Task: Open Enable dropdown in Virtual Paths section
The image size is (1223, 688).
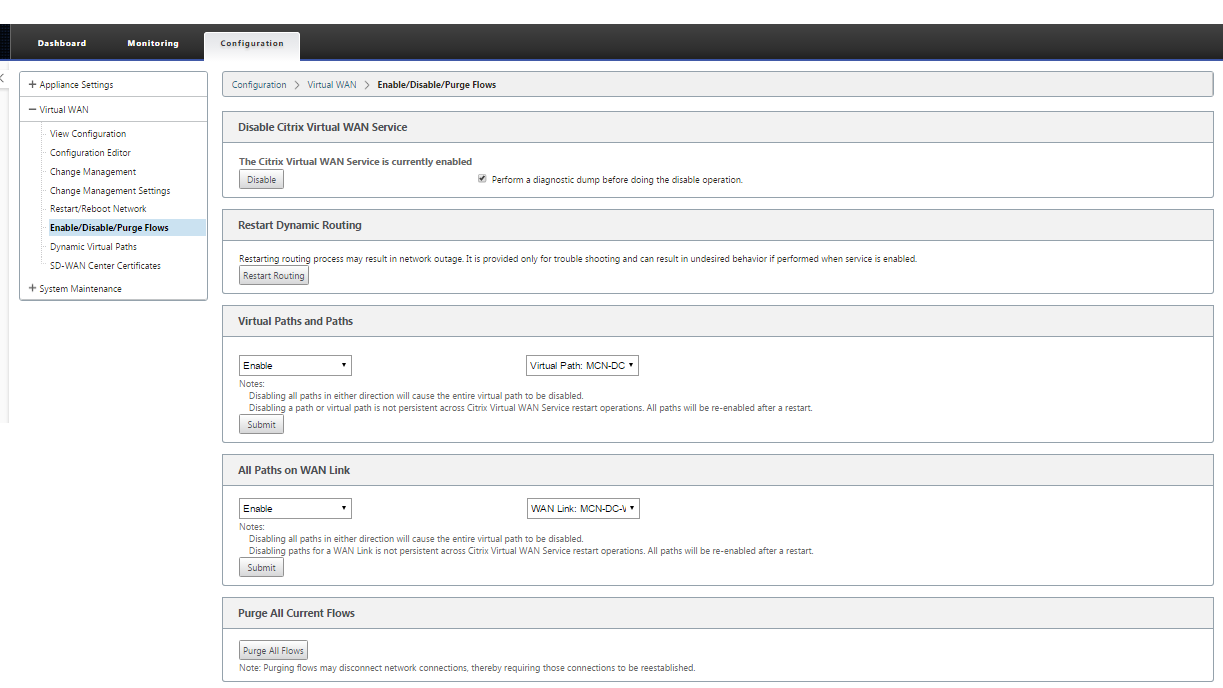Action: tap(295, 366)
